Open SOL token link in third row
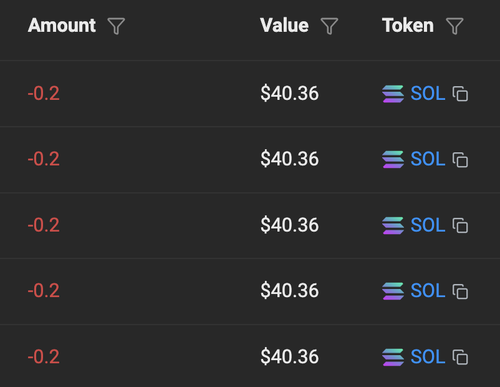The height and width of the screenshot is (387, 500). [x=428, y=225]
